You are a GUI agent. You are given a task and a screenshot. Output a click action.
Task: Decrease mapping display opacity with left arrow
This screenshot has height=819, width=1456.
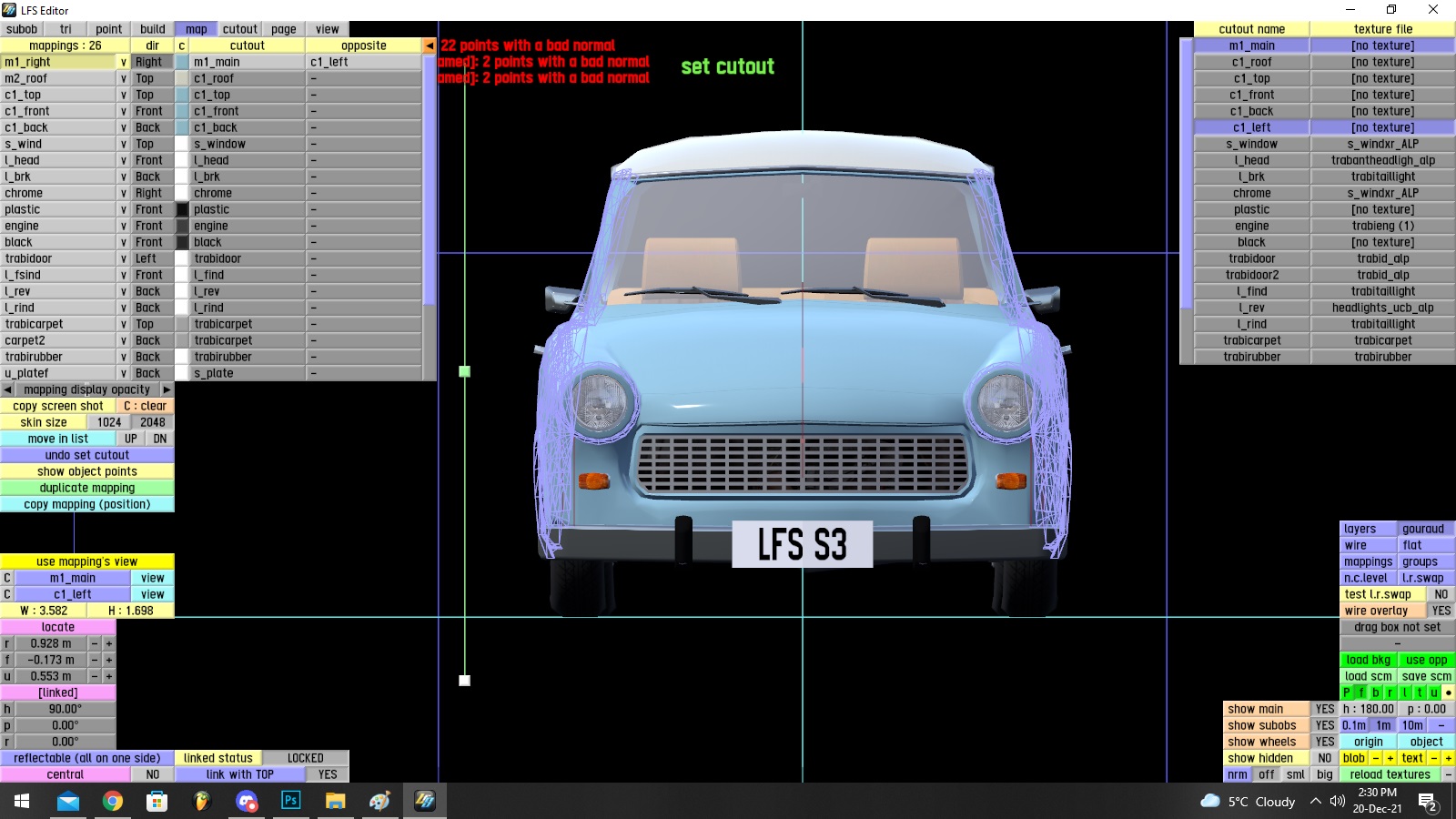7,389
